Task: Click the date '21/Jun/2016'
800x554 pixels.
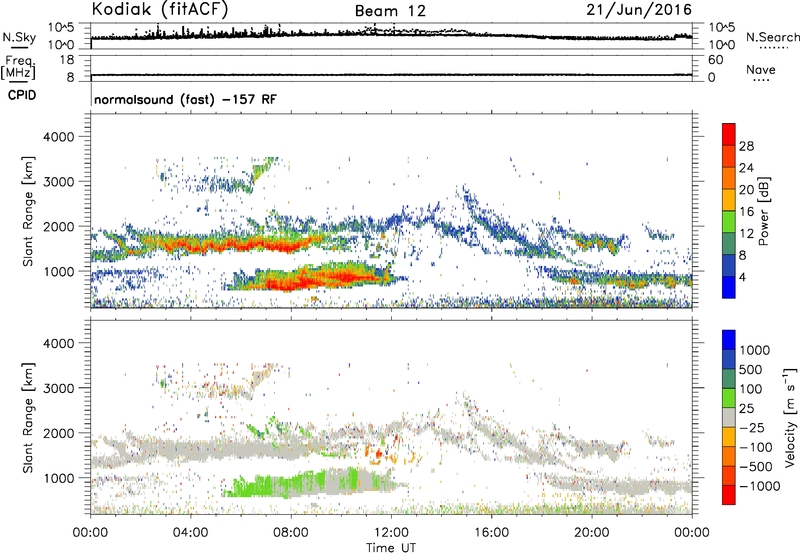Action: [639, 10]
